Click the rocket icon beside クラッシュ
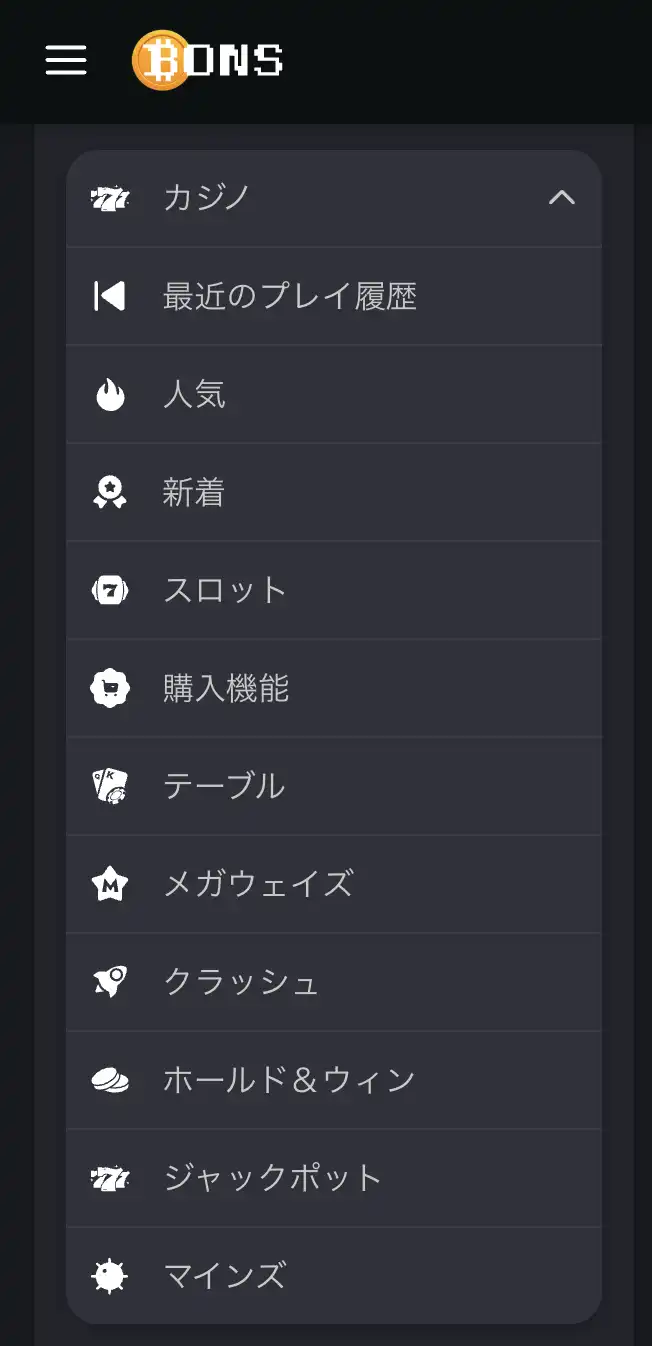This screenshot has height=1346, width=652. tap(110, 982)
